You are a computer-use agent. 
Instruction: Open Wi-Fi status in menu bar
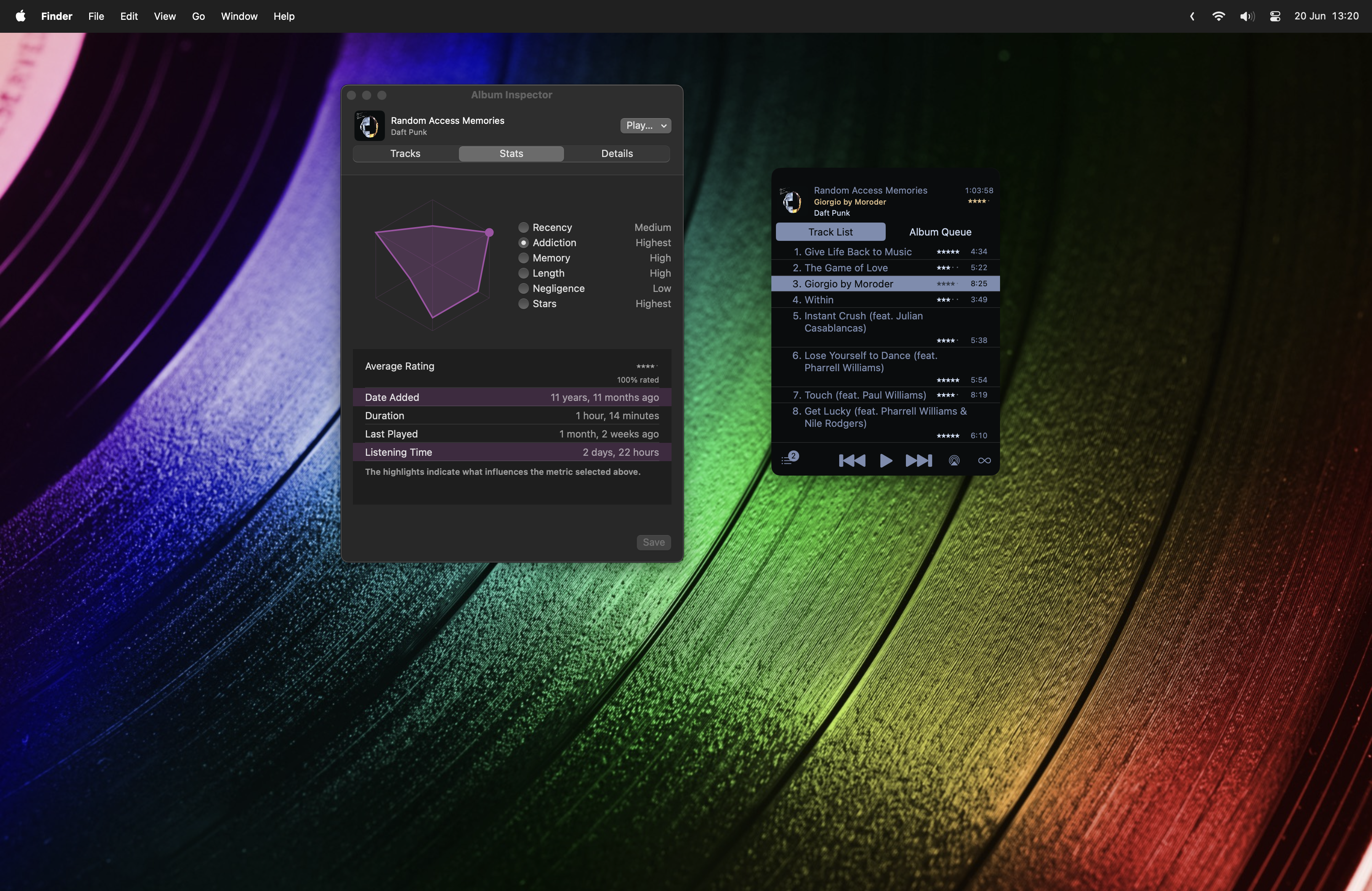click(x=1218, y=16)
